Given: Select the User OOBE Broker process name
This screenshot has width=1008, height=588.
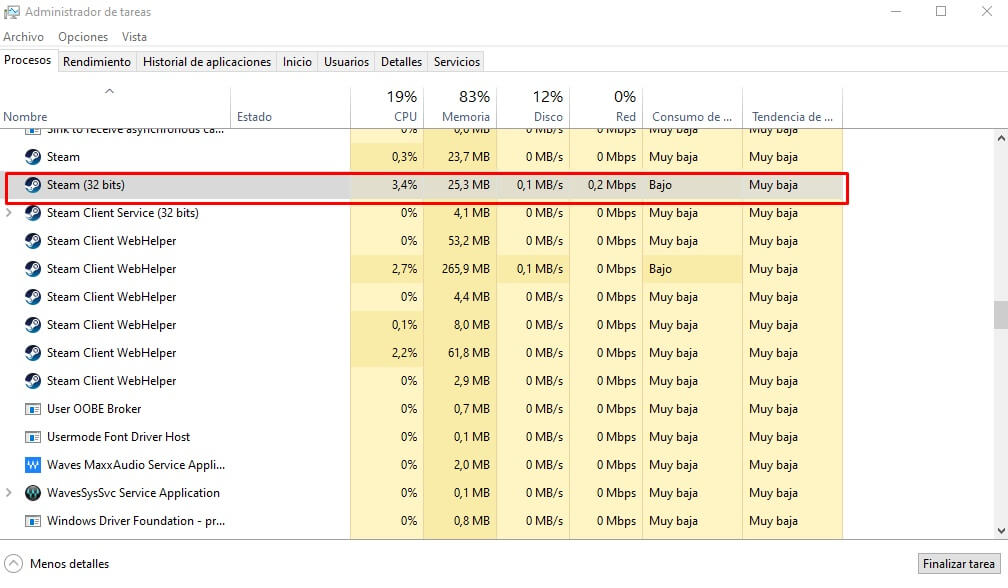Looking at the screenshot, I should pos(94,409).
